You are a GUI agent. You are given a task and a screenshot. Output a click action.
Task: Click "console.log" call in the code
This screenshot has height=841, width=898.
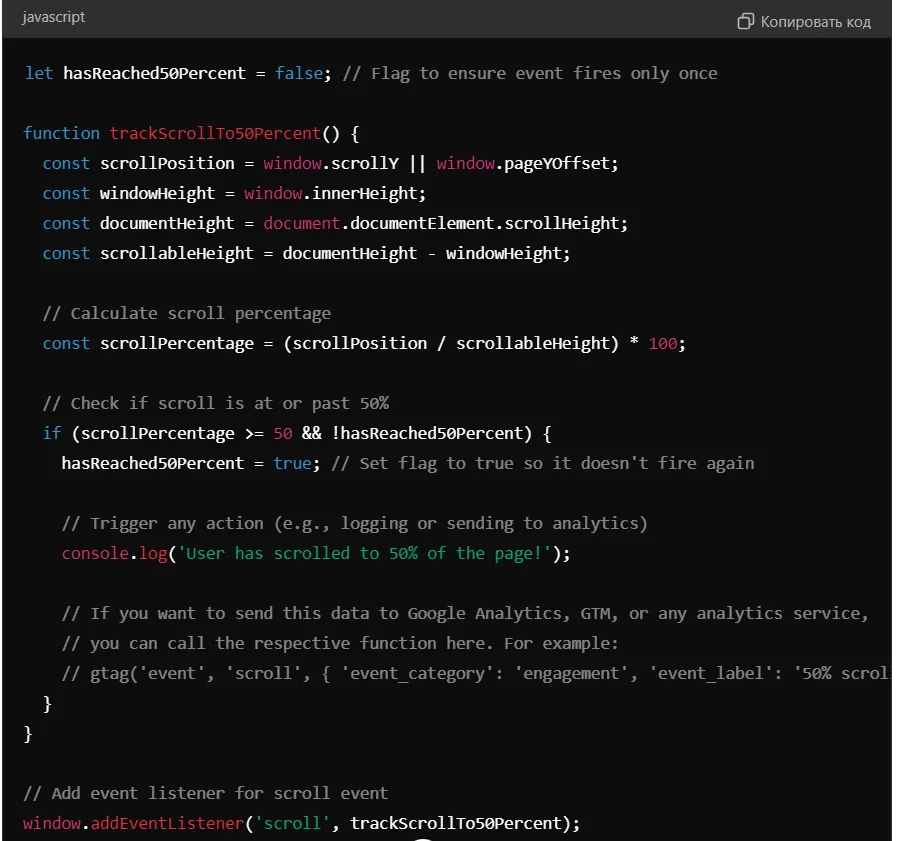[x=115, y=553]
